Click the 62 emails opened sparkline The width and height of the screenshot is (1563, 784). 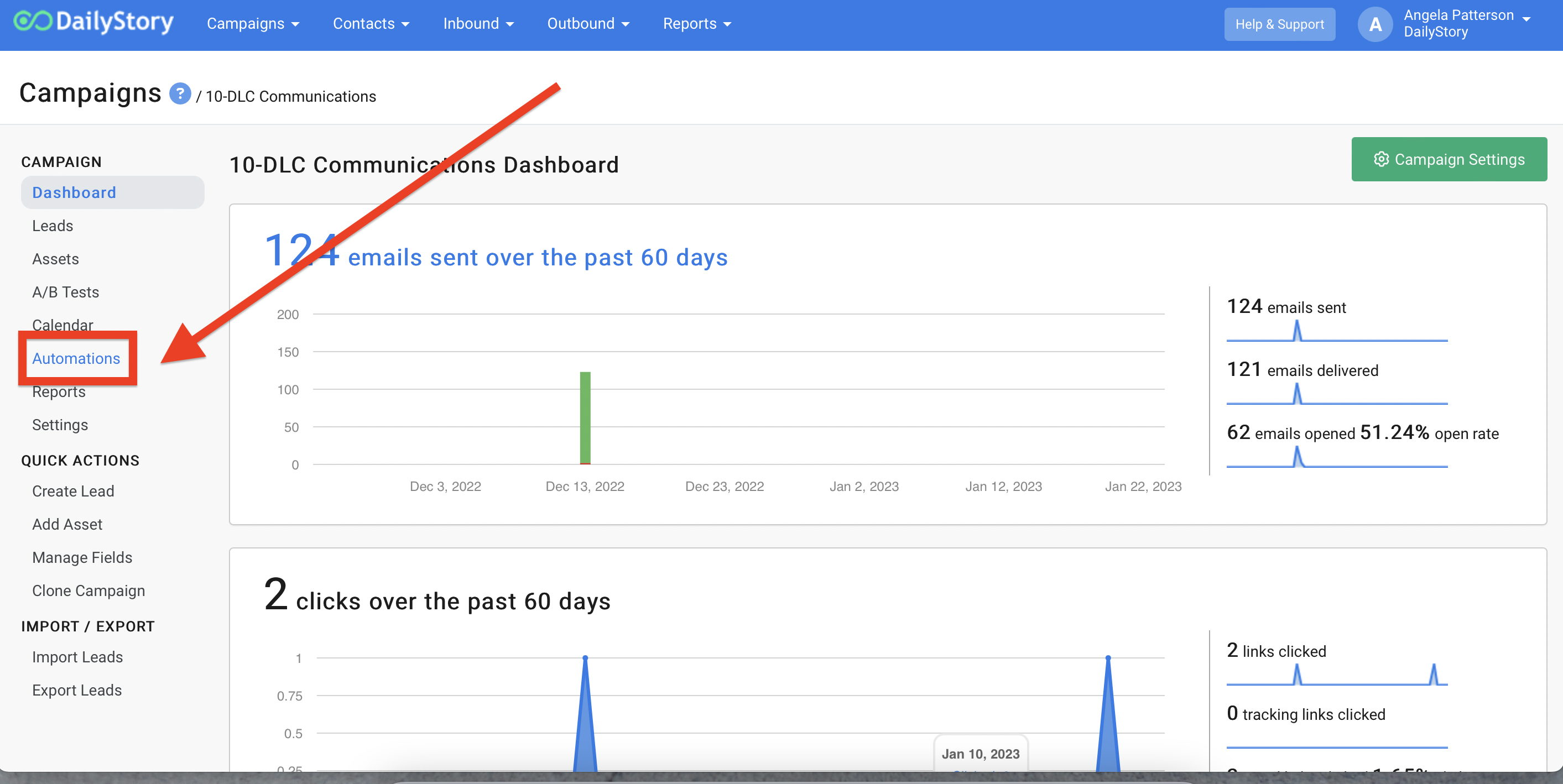(1337, 457)
